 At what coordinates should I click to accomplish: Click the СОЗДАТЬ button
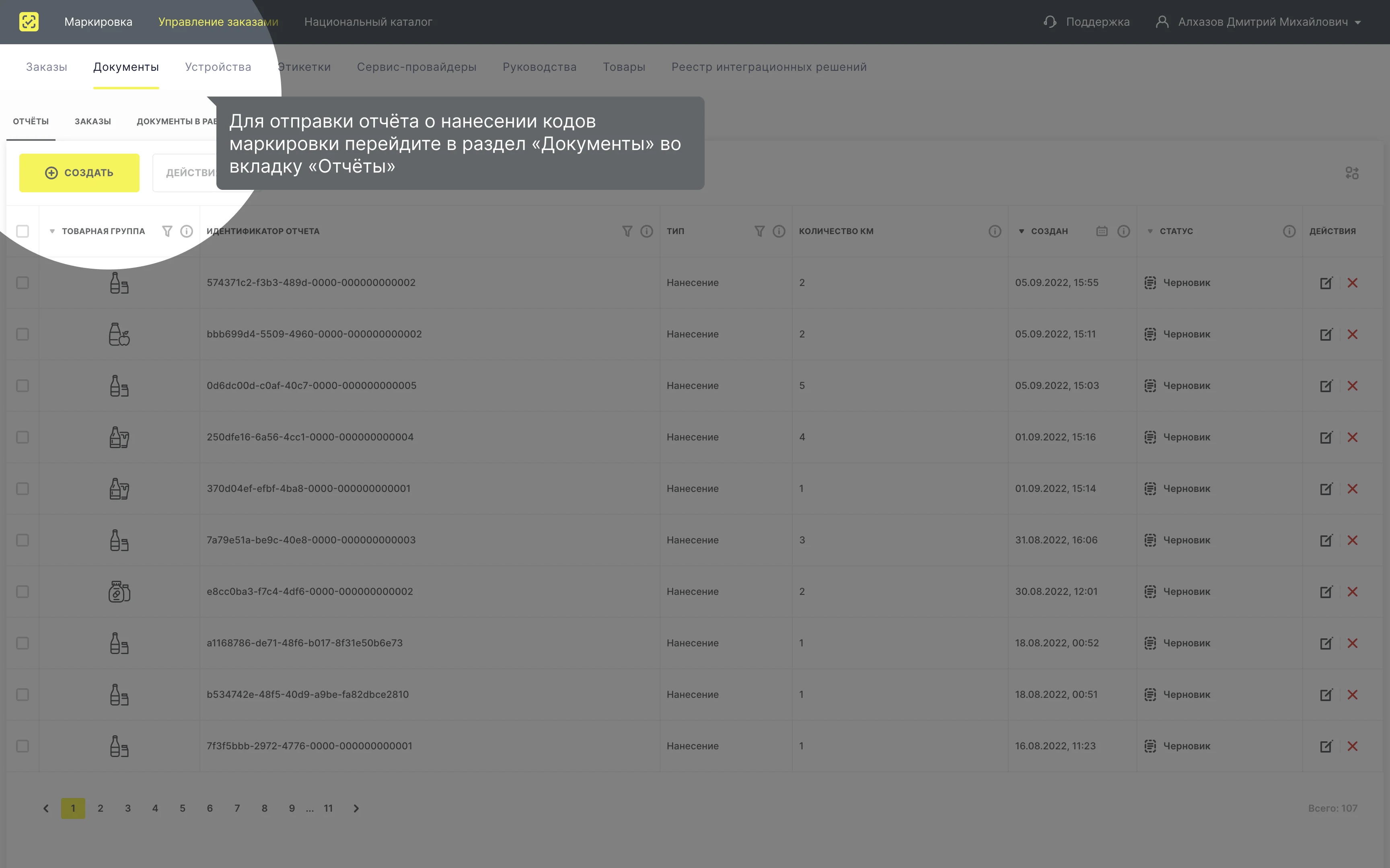[79, 173]
